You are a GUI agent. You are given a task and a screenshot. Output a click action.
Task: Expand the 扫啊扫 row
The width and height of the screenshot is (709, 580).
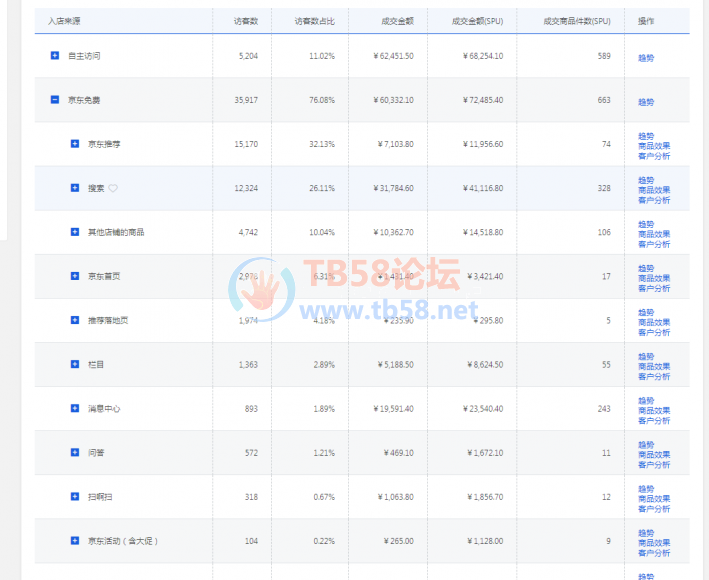click(75, 496)
